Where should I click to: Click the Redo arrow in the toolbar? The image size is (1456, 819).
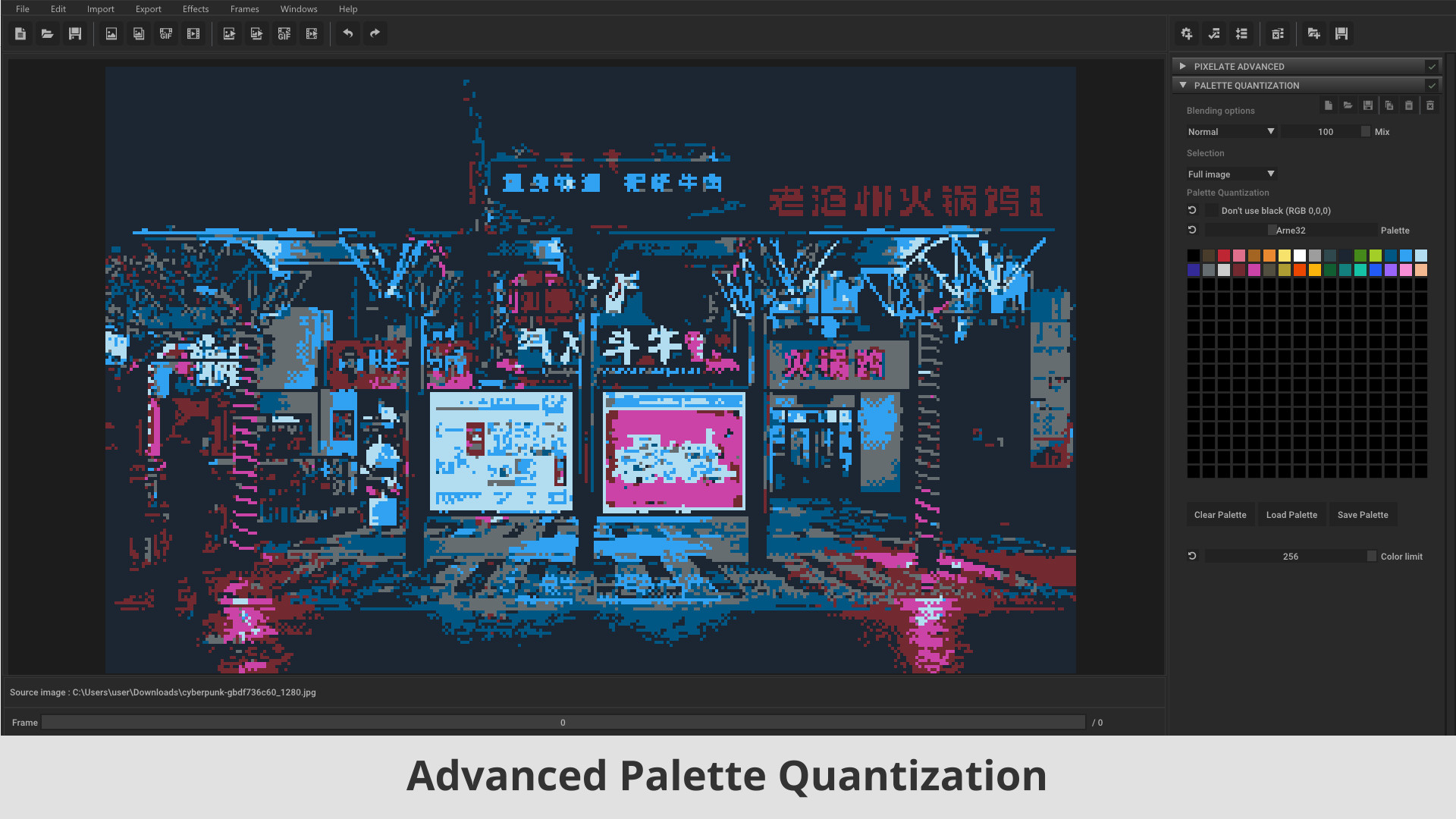[375, 33]
